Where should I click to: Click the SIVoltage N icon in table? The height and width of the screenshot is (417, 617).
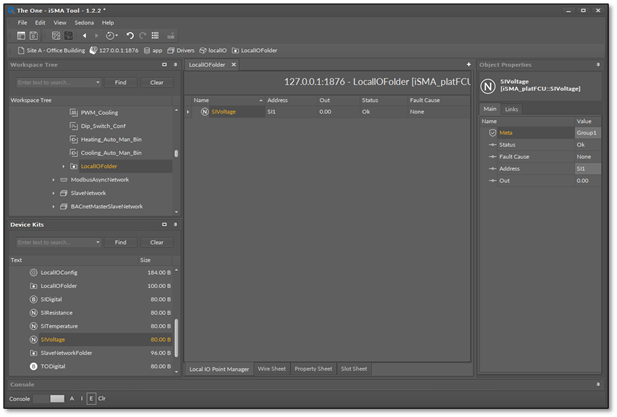pos(204,112)
